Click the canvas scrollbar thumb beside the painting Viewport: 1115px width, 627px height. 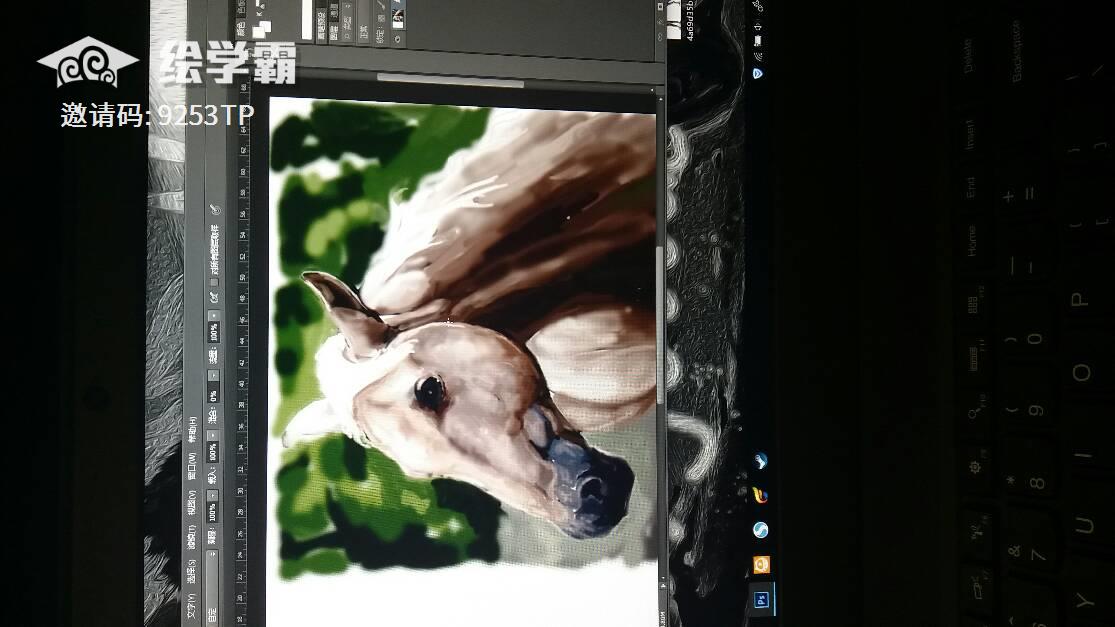pyautogui.click(x=661, y=326)
